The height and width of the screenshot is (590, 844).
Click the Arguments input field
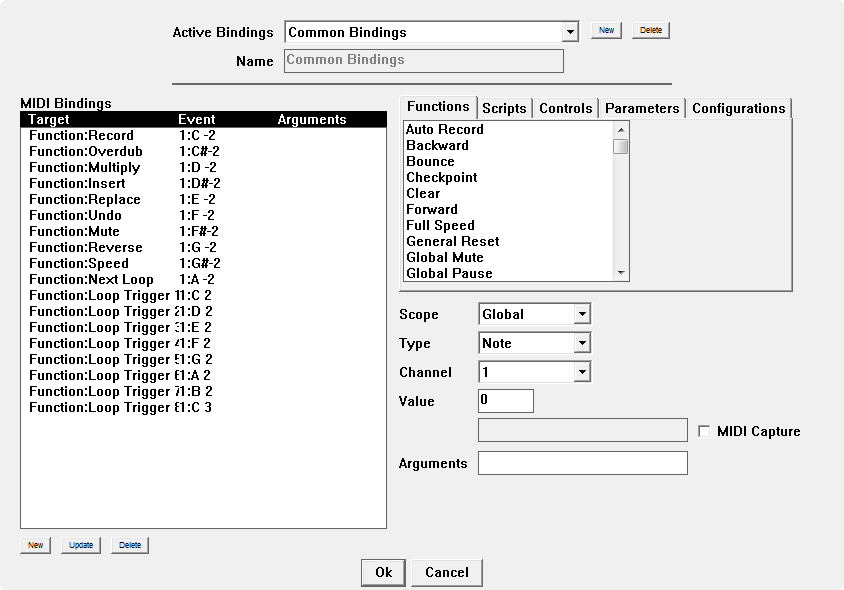[x=582, y=463]
